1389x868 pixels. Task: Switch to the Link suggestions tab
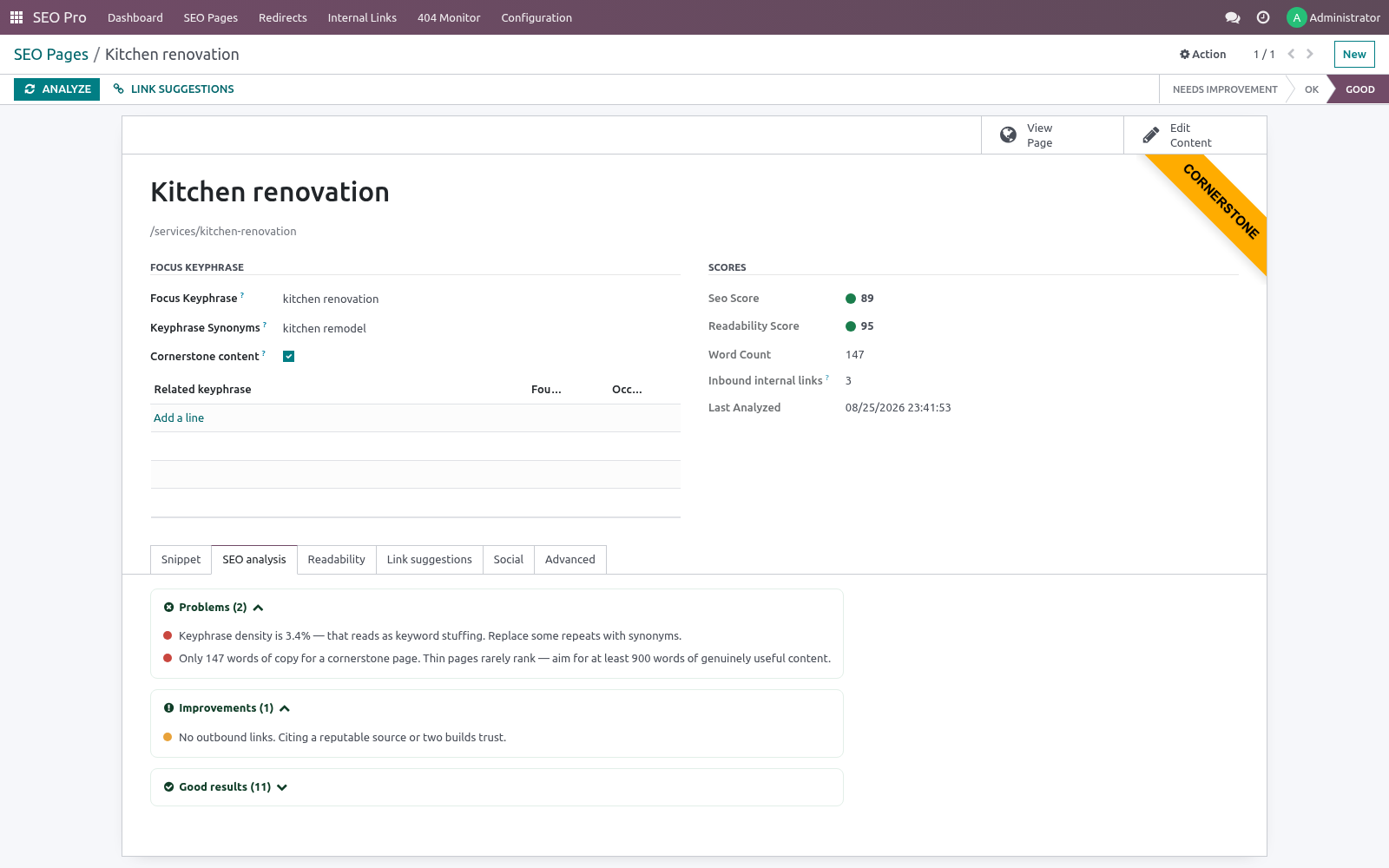430,560
